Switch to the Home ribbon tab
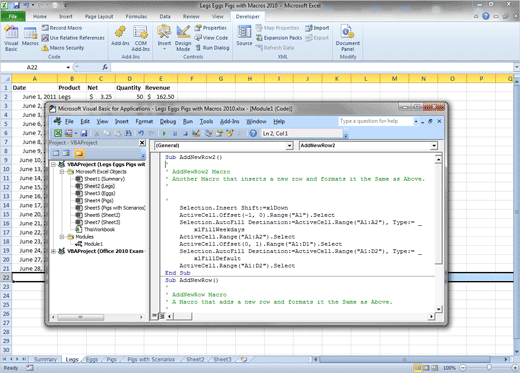 [x=40, y=16]
